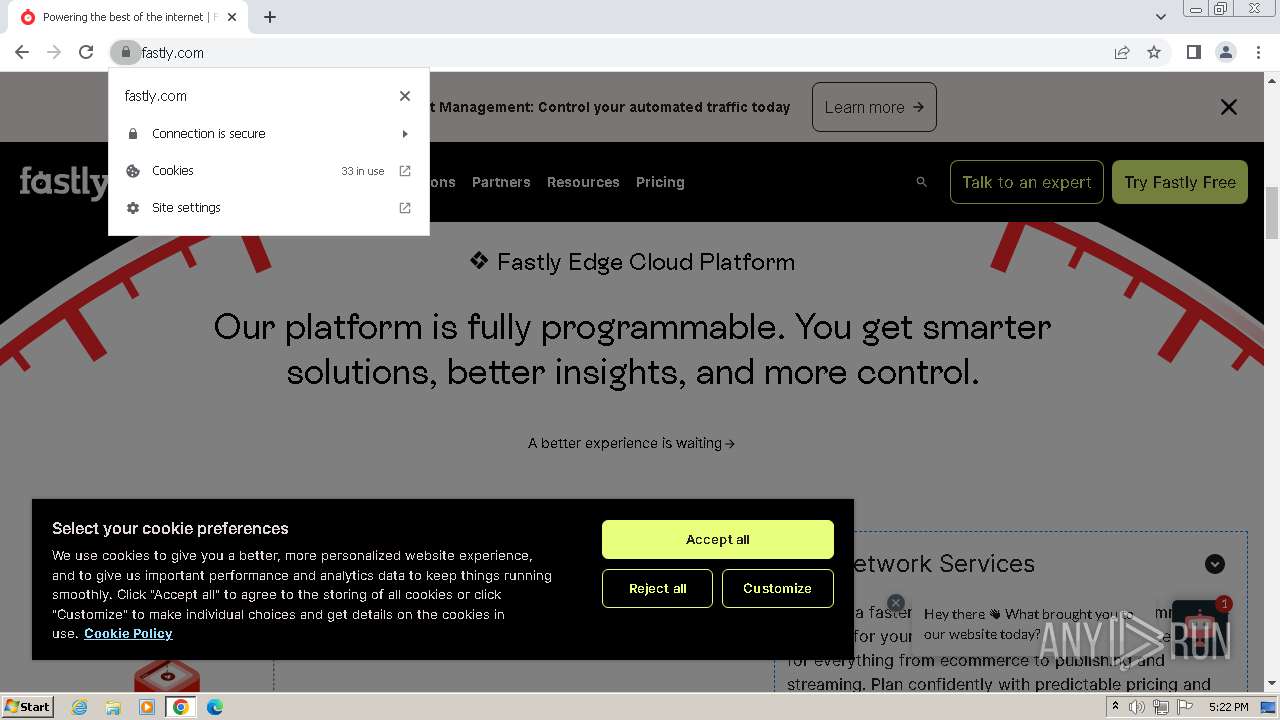Click the padlock site info icon
The height and width of the screenshot is (720, 1280).
125,52
